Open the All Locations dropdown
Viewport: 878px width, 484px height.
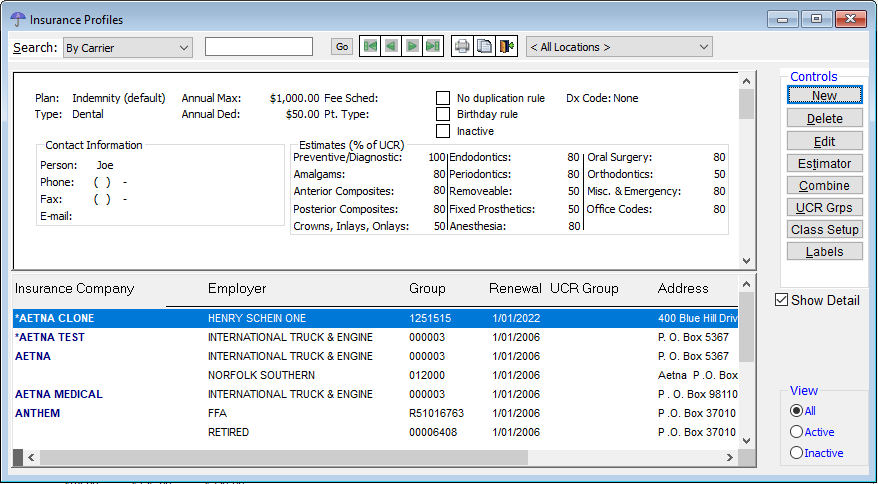[619, 47]
